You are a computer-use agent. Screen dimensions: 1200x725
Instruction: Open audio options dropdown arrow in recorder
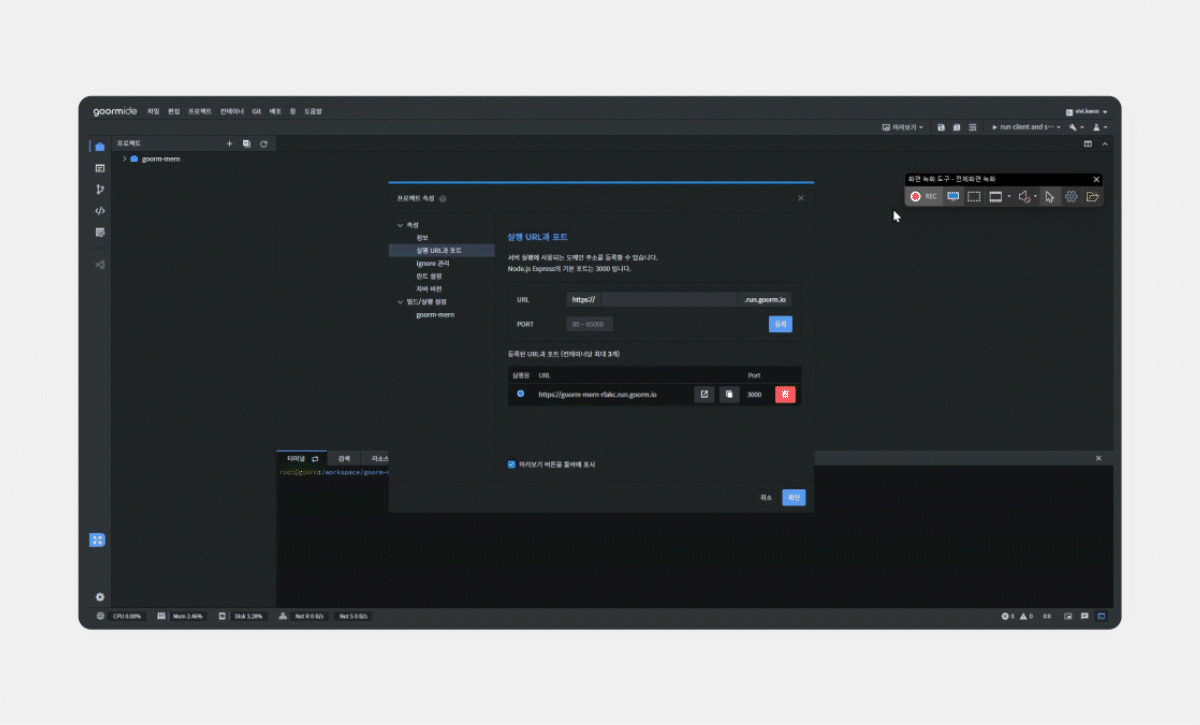click(1035, 196)
